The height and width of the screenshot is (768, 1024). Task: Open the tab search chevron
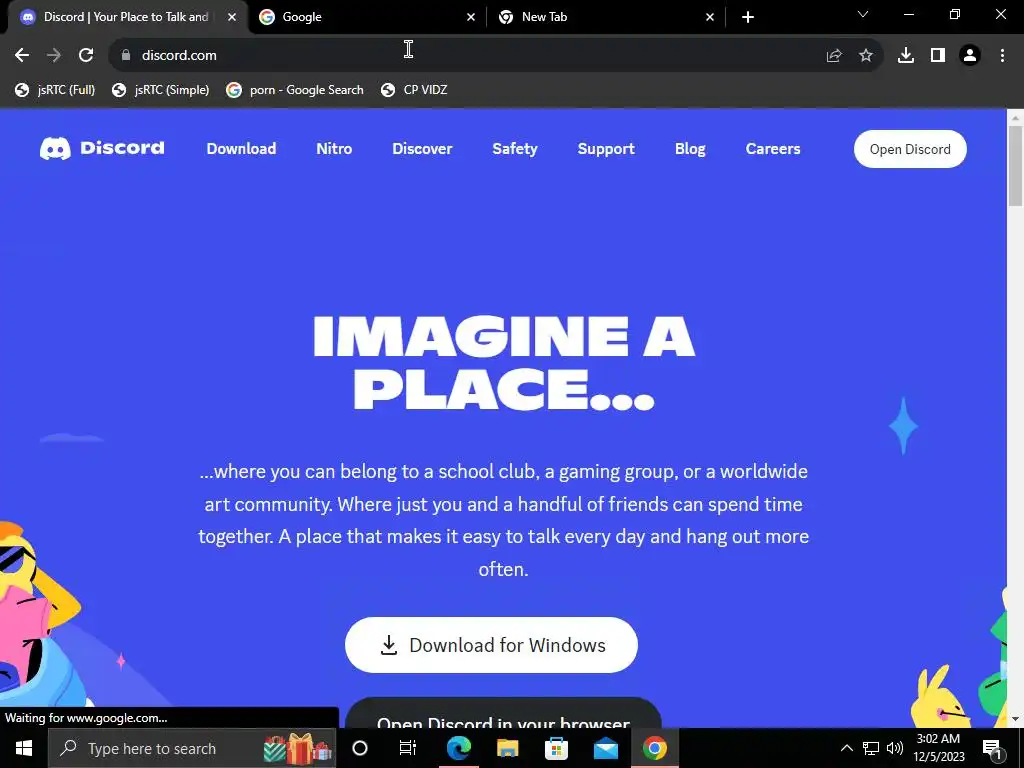[863, 14]
